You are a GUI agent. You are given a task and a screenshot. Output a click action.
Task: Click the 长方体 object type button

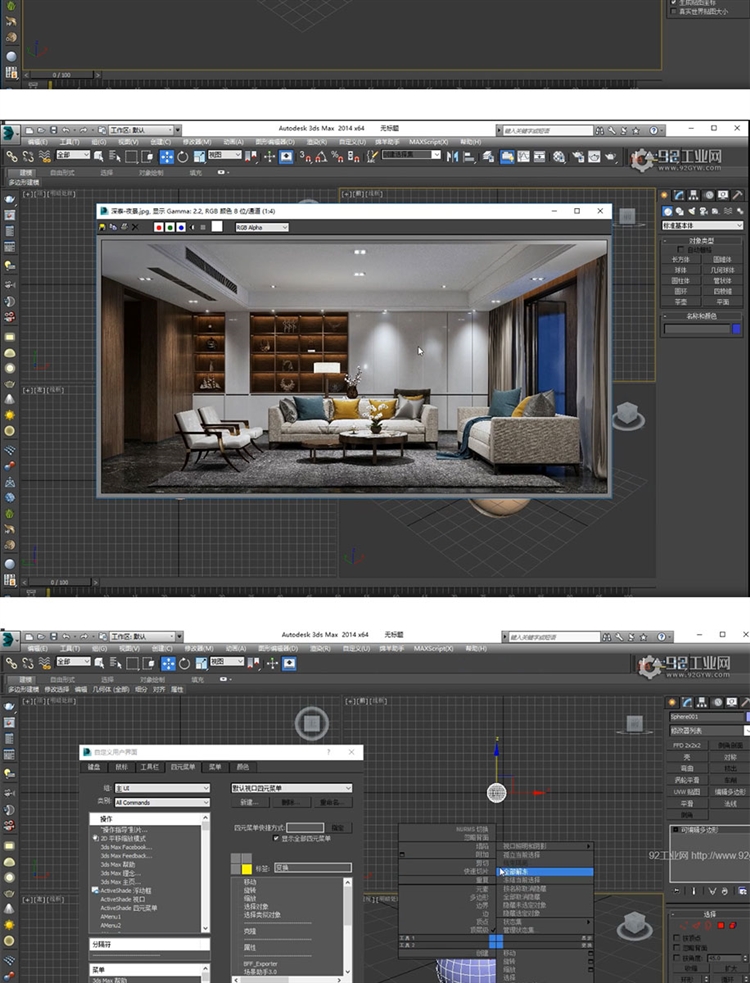coord(681,259)
